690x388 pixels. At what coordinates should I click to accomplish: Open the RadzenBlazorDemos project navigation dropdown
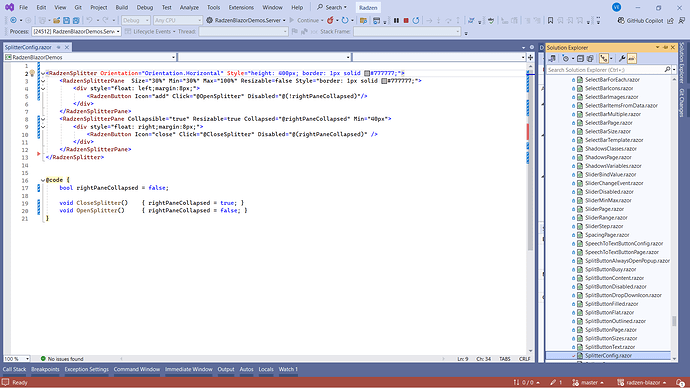tap(90, 57)
